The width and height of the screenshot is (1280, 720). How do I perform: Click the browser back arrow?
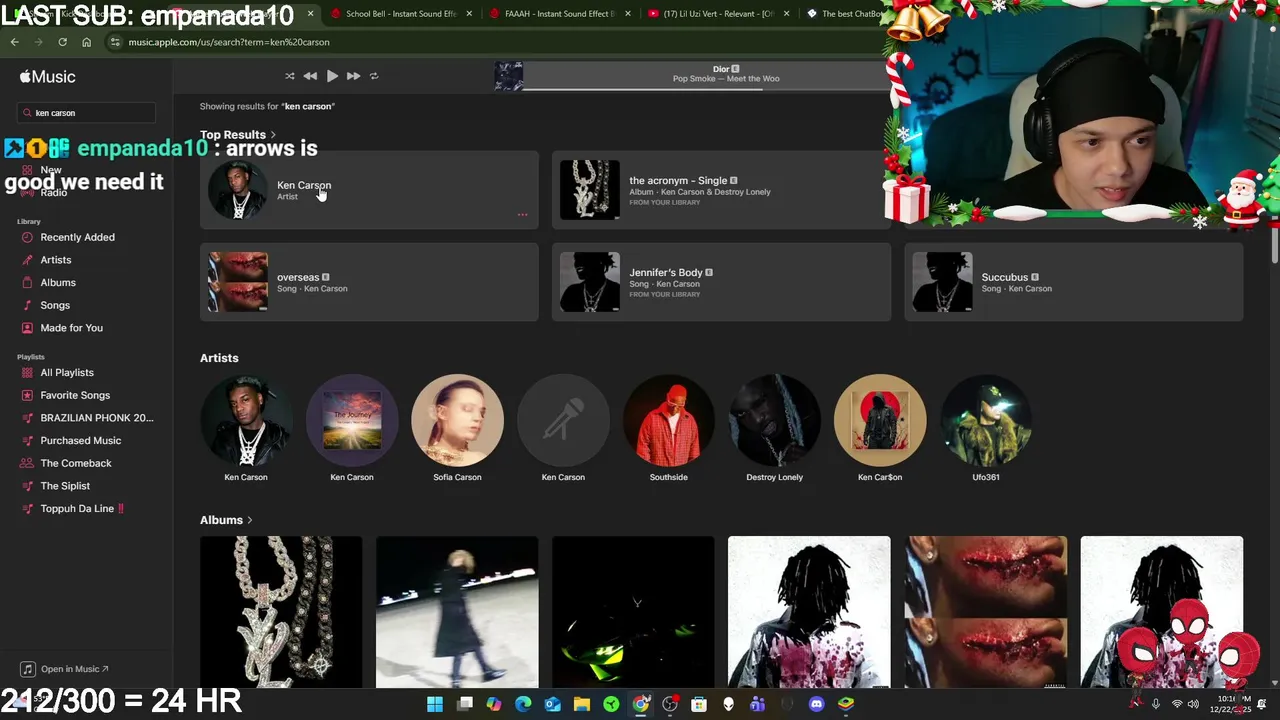(14, 42)
